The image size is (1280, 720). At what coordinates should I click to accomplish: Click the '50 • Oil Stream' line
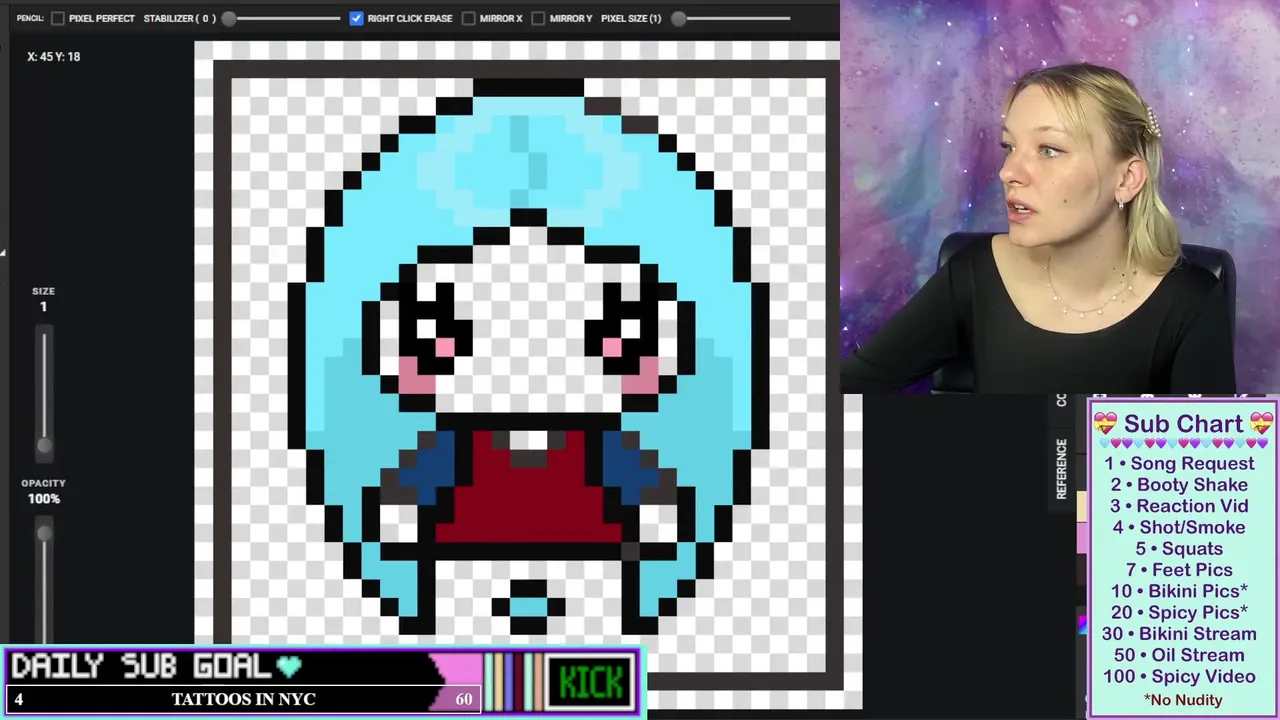coord(1179,655)
